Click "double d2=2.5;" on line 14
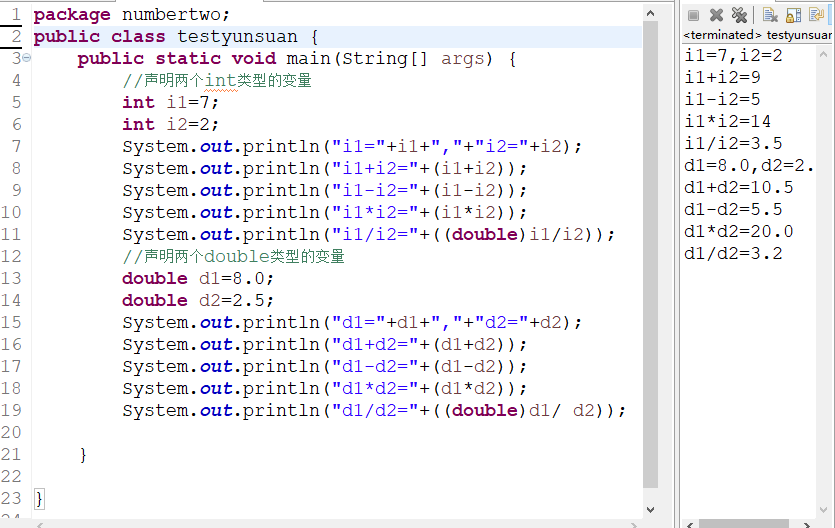The height and width of the screenshot is (528, 835). click(198, 300)
